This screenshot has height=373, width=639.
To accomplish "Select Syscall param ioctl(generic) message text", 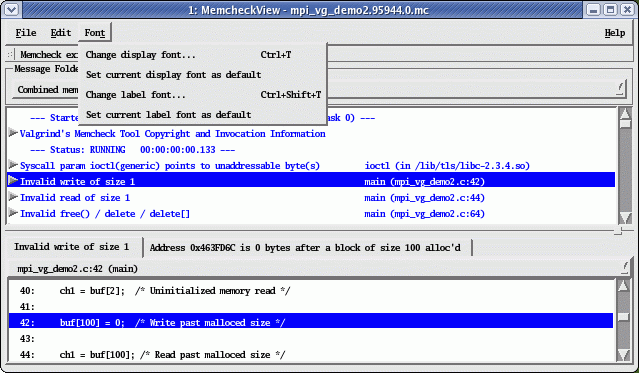I will [x=170, y=166].
